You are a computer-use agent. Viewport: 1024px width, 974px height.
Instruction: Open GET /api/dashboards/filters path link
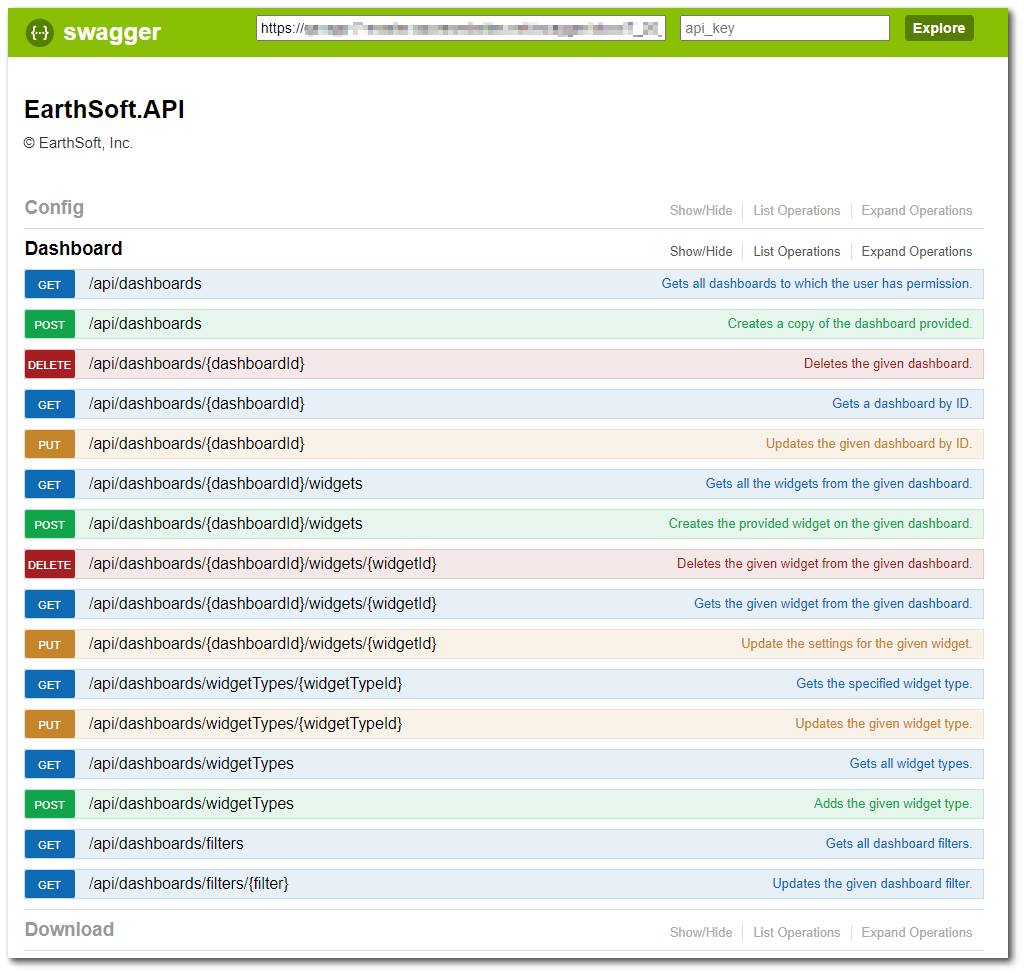click(x=166, y=843)
